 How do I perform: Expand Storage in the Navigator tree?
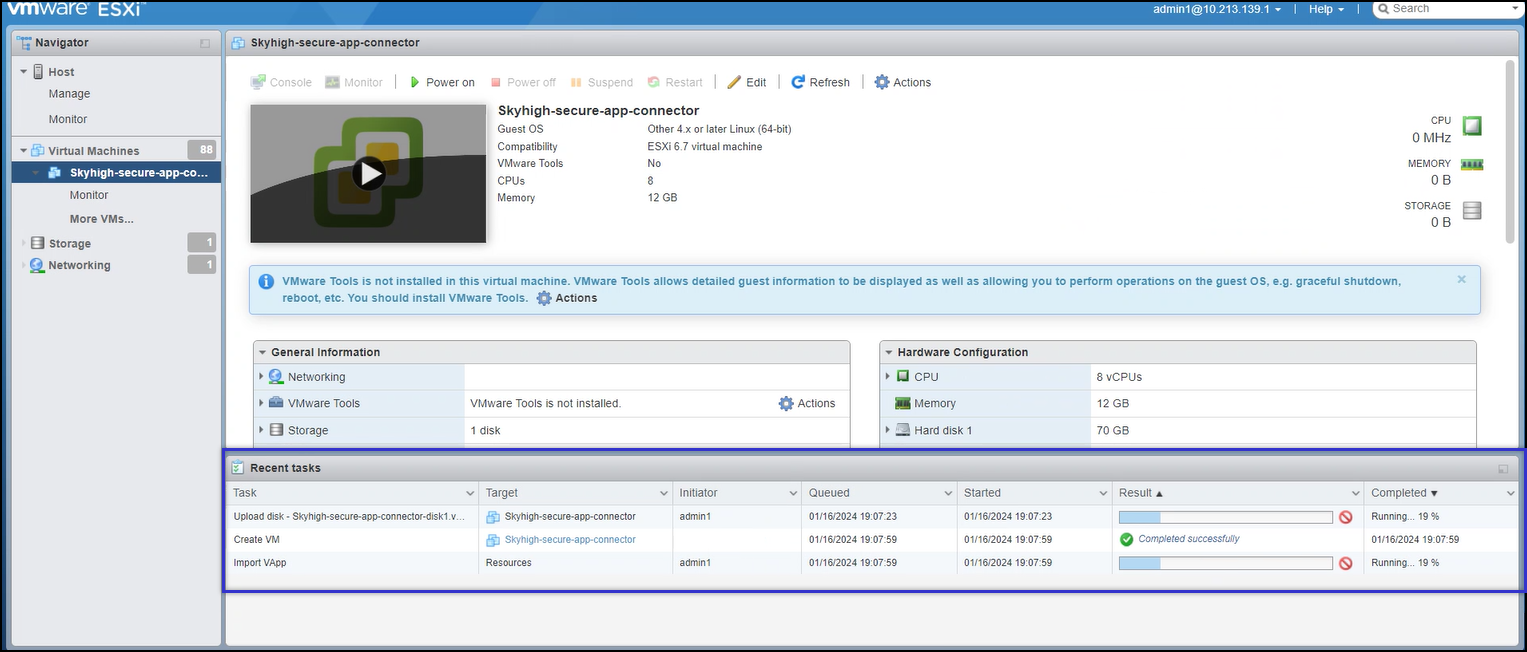point(22,242)
